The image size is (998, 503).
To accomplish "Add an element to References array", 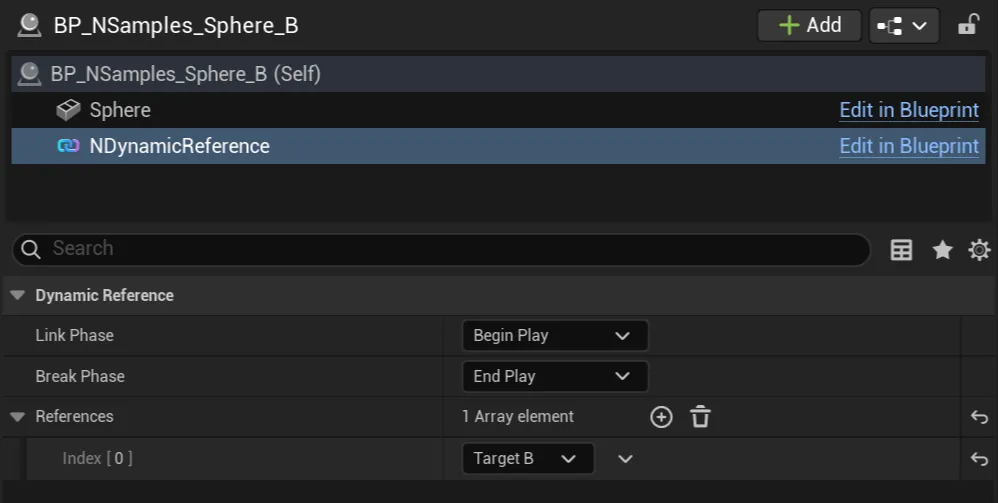I will pyautogui.click(x=661, y=417).
